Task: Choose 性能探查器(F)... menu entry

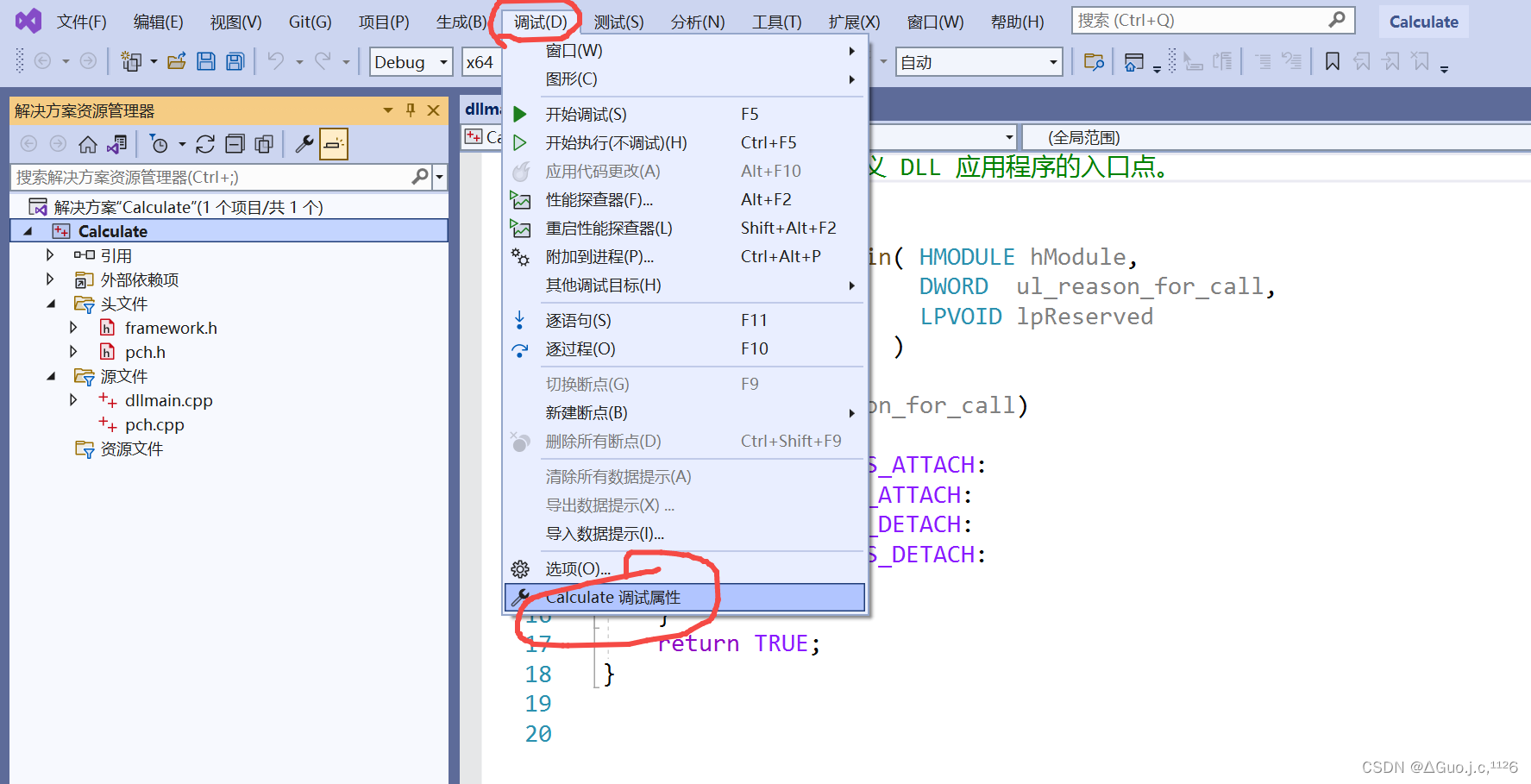Action: (685, 199)
